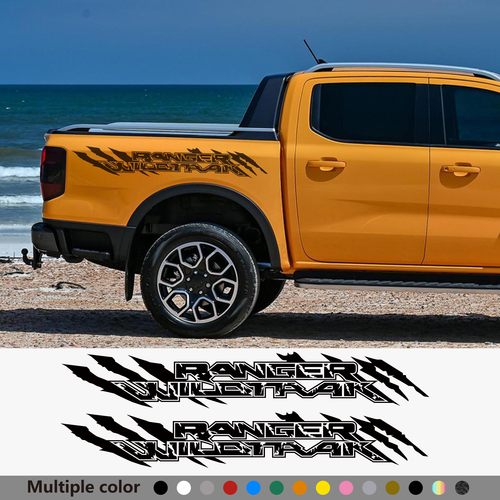Select the white color swatch
The width and height of the screenshot is (500, 500).
tap(184, 488)
